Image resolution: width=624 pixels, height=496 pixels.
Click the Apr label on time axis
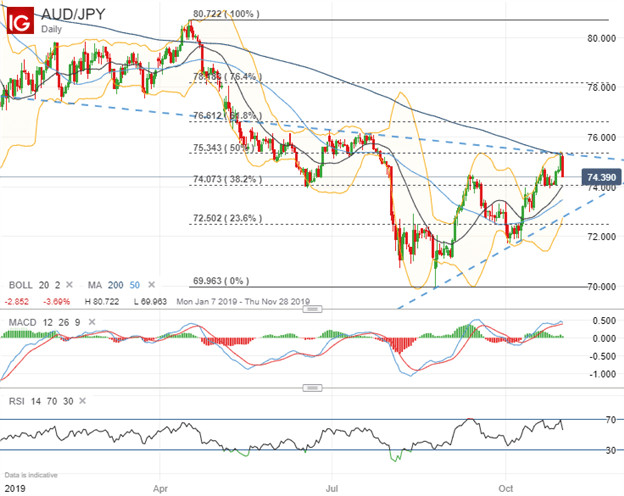point(160,488)
